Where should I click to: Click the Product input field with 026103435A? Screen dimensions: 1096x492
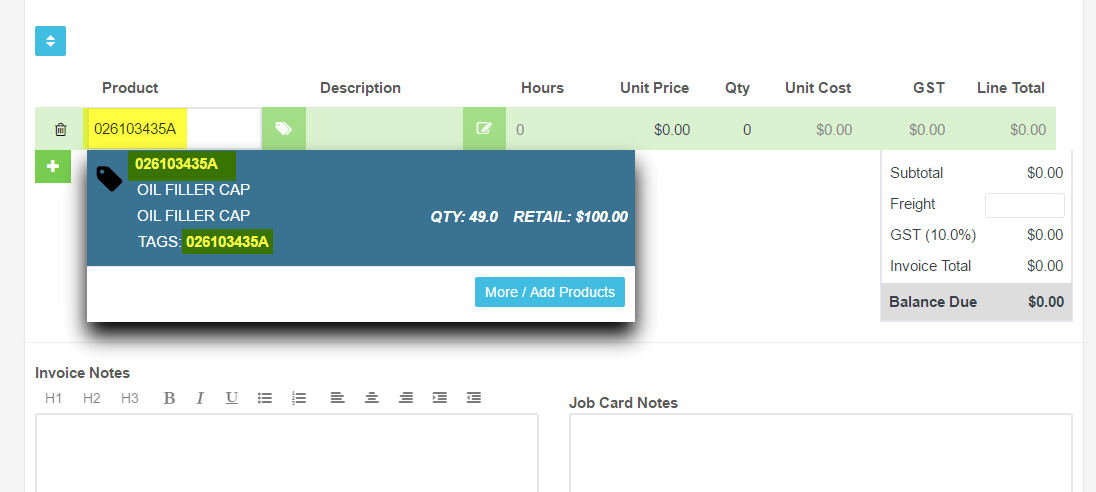tap(173, 129)
